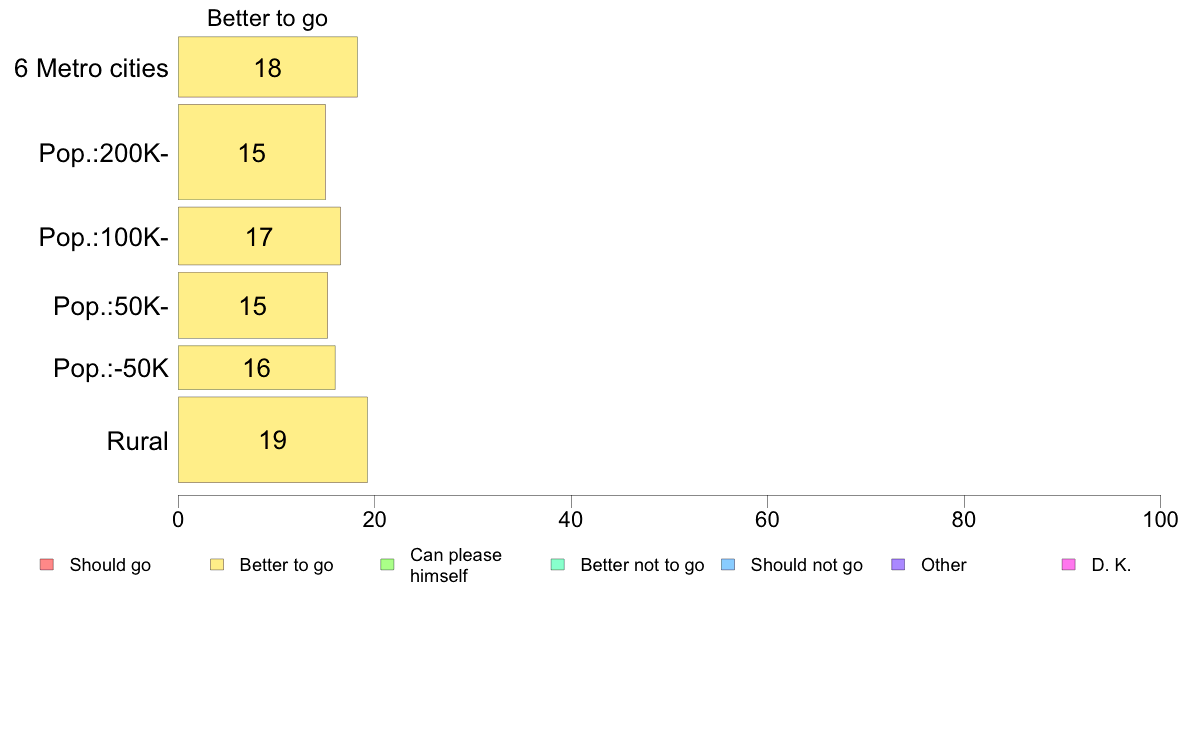Click the 40 axis tick label
Image resolution: width=1188 pixels, height=736 pixels.
click(x=571, y=520)
